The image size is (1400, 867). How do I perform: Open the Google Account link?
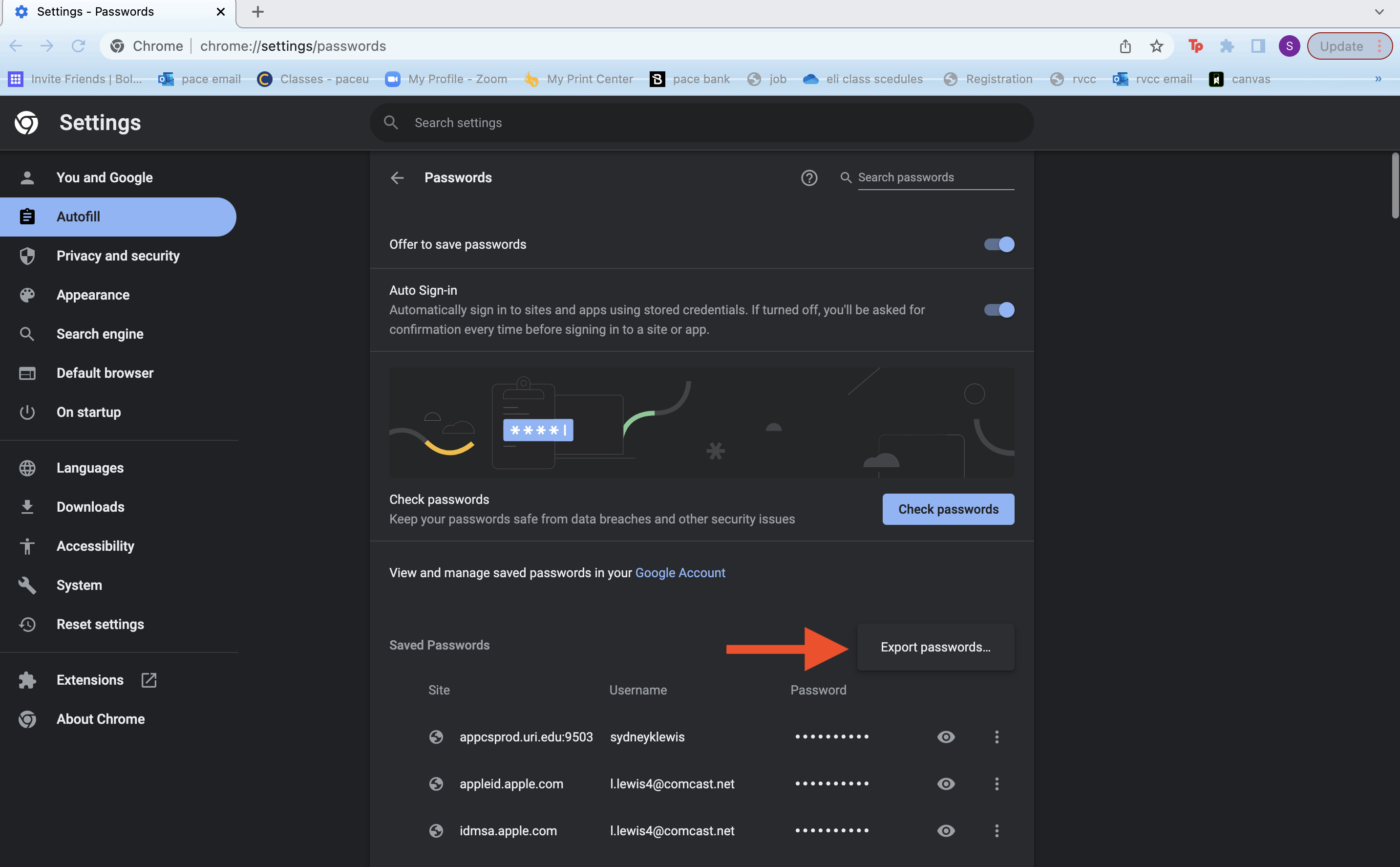click(x=679, y=573)
